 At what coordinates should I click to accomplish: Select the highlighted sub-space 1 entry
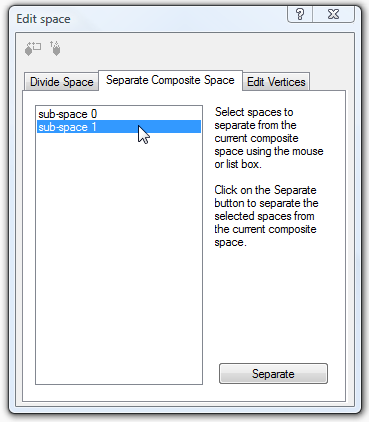pos(119,127)
